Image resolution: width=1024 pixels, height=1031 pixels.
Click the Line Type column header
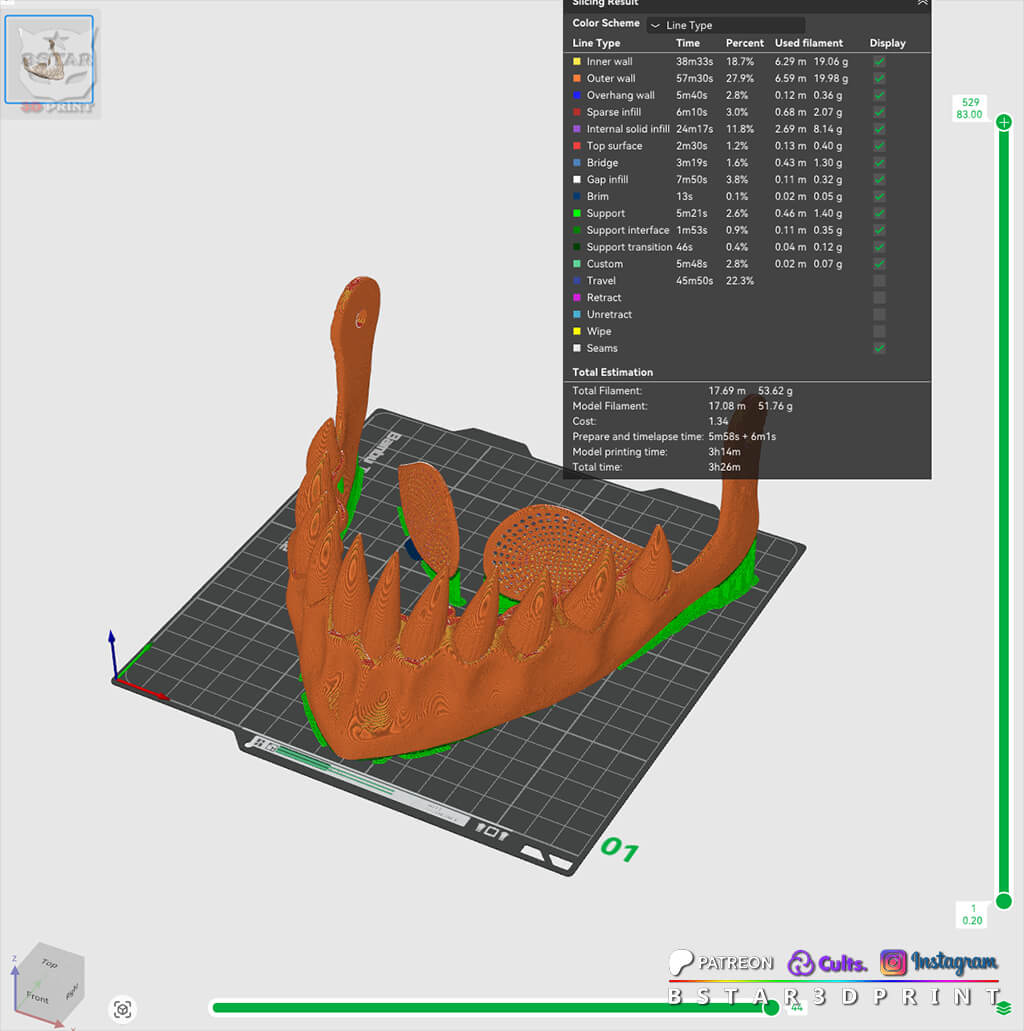tap(596, 43)
